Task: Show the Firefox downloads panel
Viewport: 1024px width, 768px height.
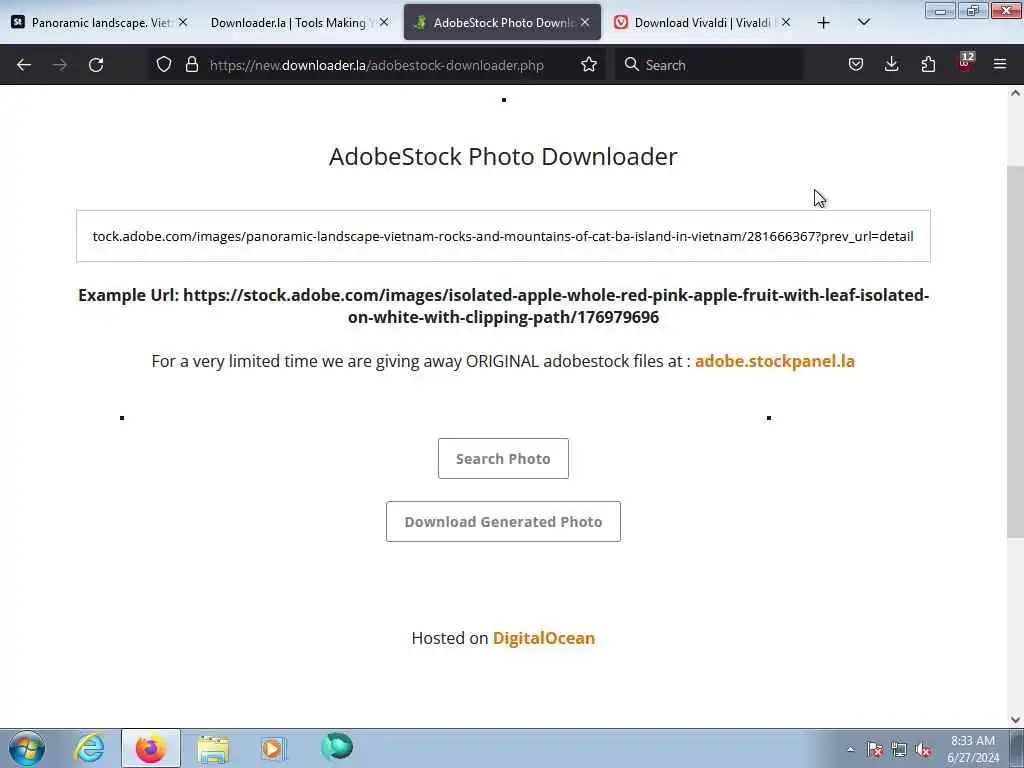Action: pos(891,64)
